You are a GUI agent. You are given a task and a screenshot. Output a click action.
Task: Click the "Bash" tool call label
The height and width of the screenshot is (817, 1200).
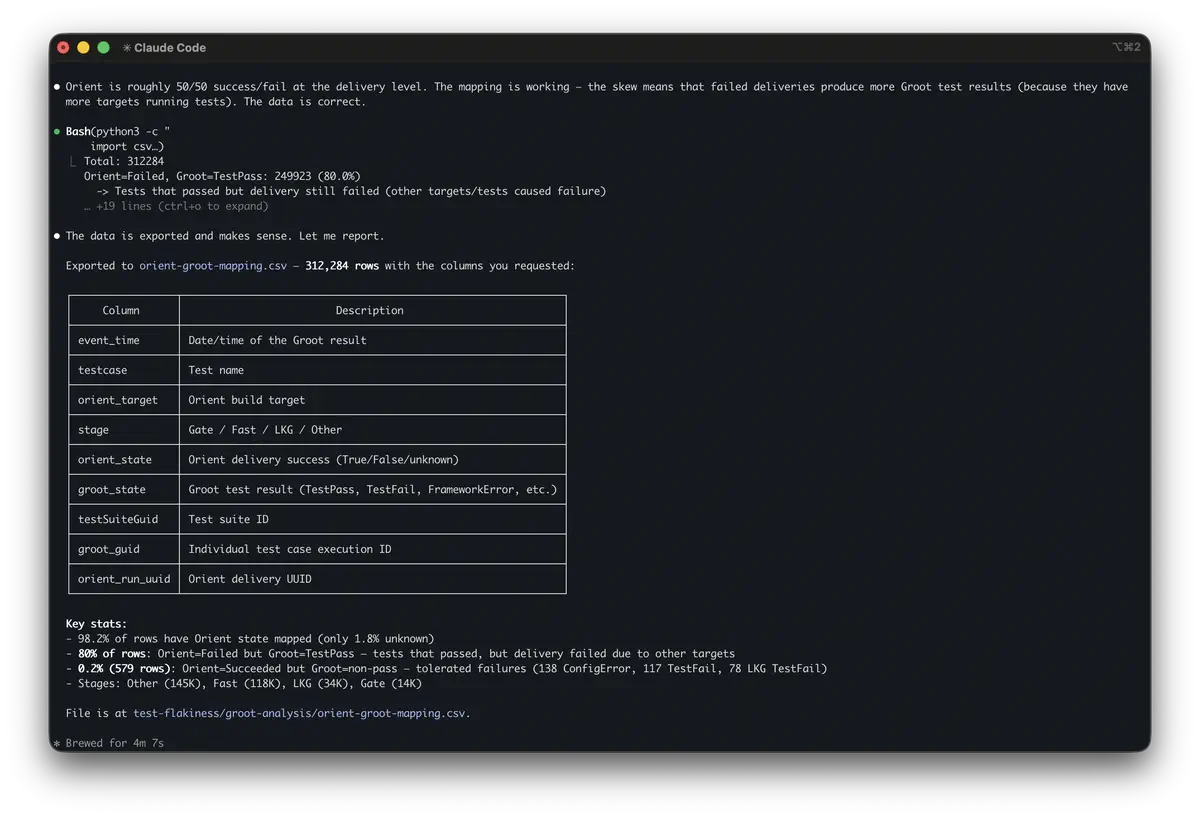(x=77, y=132)
